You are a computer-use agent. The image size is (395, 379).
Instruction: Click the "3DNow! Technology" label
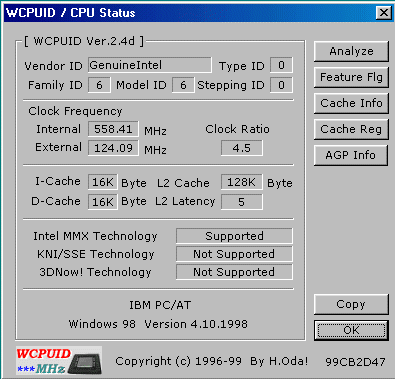tap(95, 272)
